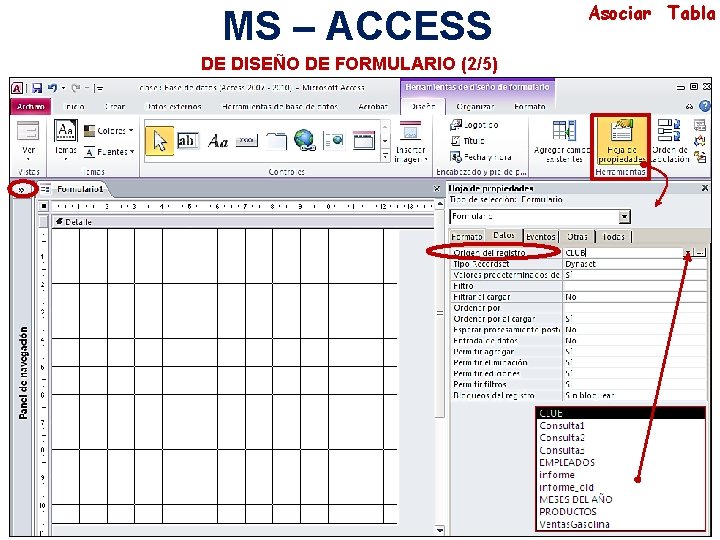Screen dimensions: 720x540
Task: Select the Hyperlink globe control
Action: pos(304,141)
